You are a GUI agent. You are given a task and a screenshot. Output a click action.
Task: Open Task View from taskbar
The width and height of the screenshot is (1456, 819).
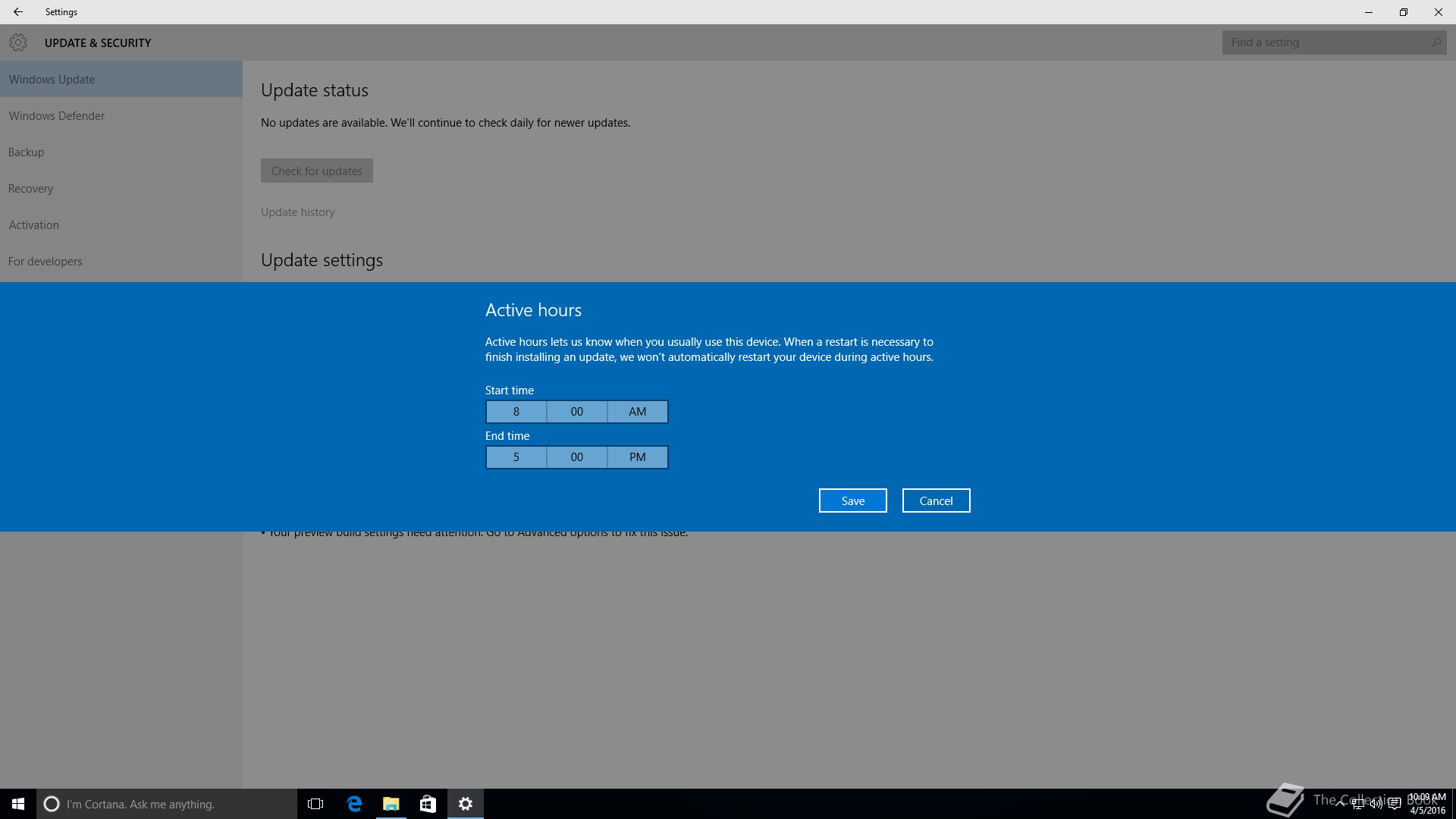[x=315, y=804]
